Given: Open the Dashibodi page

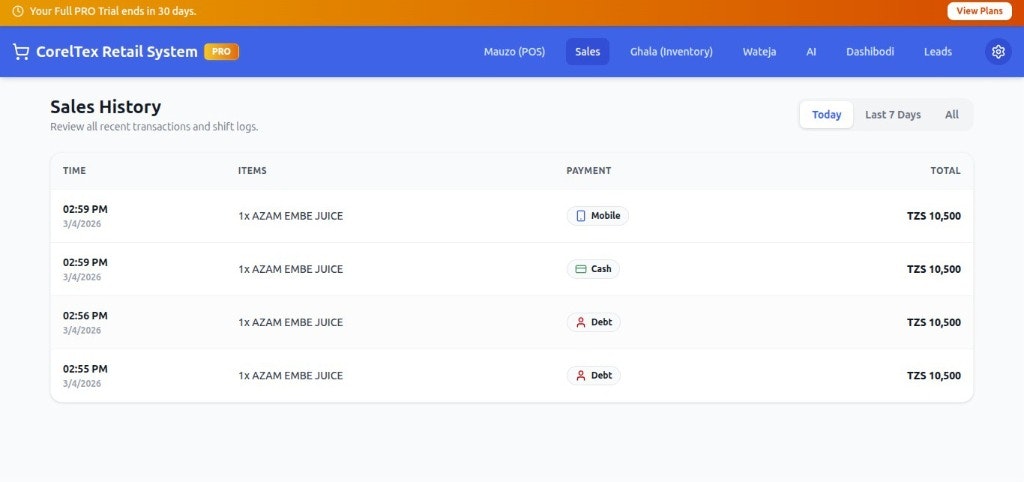Looking at the screenshot, I should coord(870,52).
